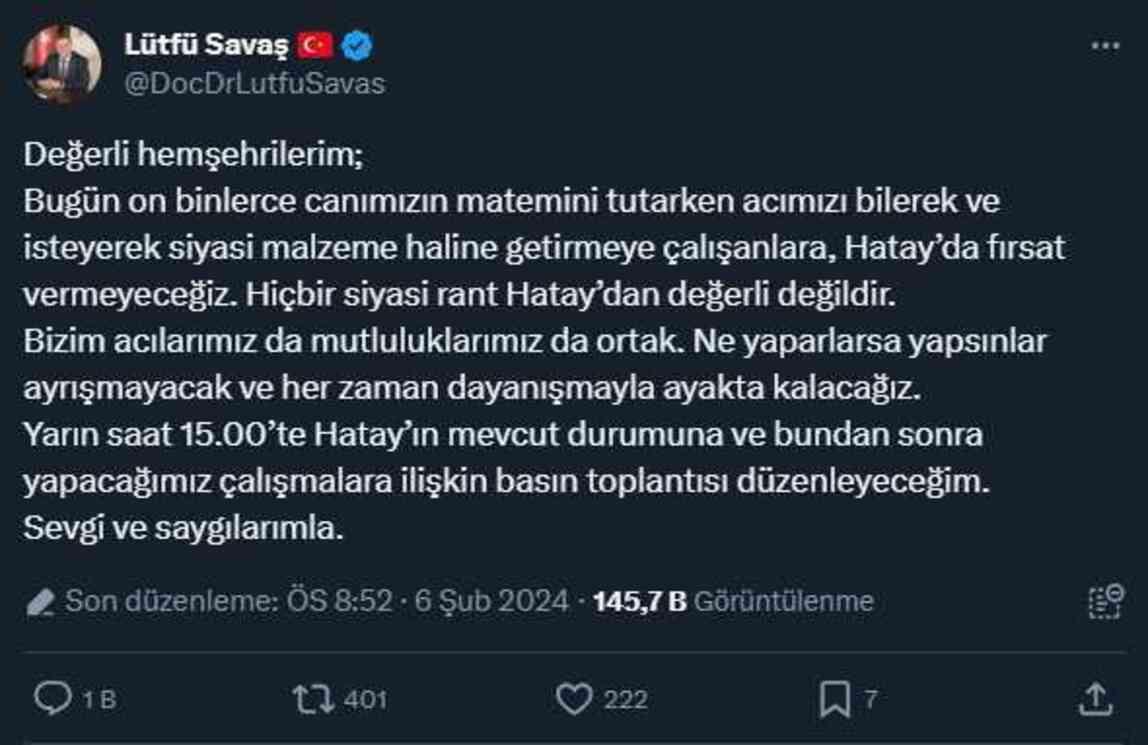Click the profile picture of Lütfü Savaş

pos(60,60)
